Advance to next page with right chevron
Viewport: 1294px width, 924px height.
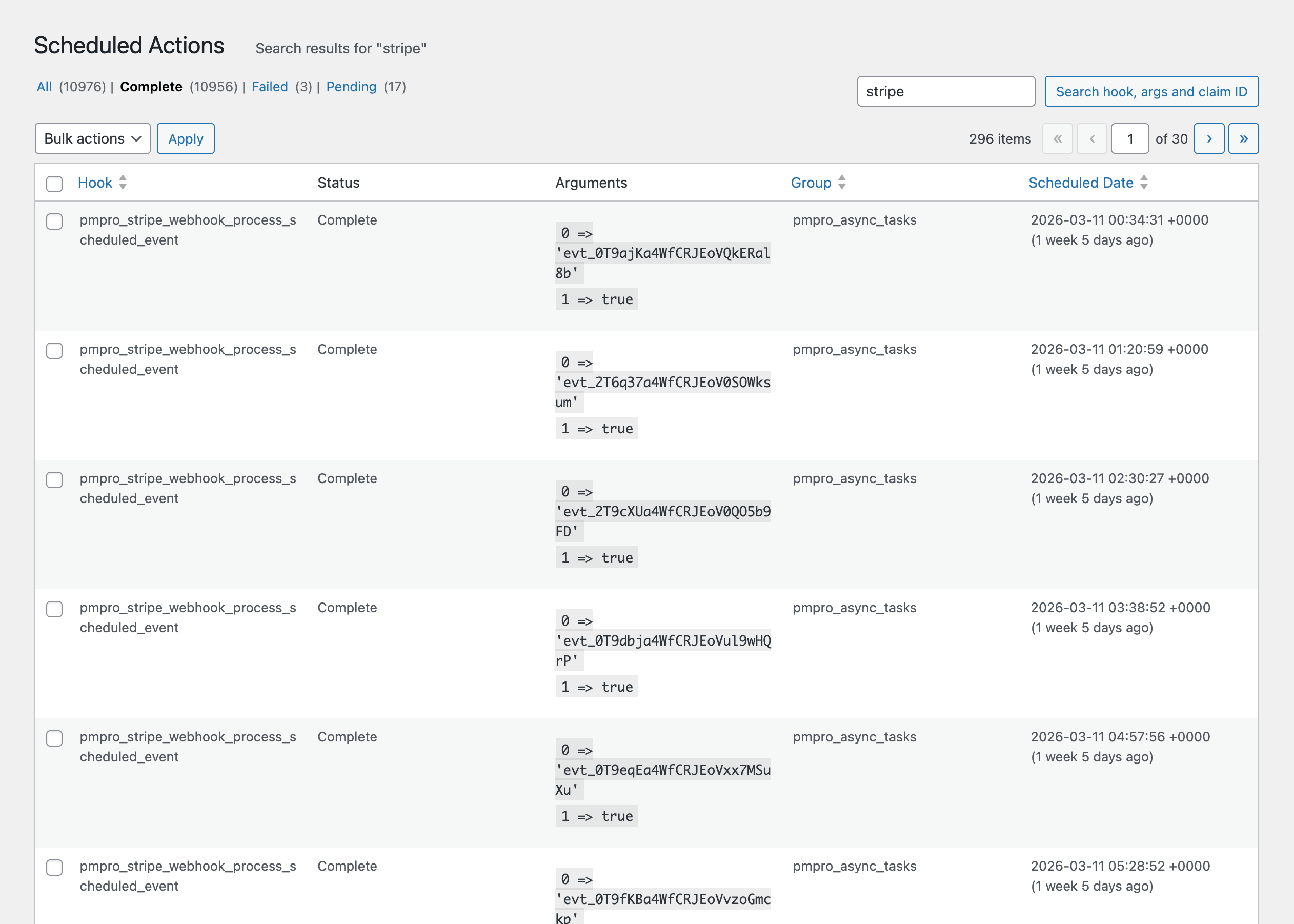click(1209, 138)
